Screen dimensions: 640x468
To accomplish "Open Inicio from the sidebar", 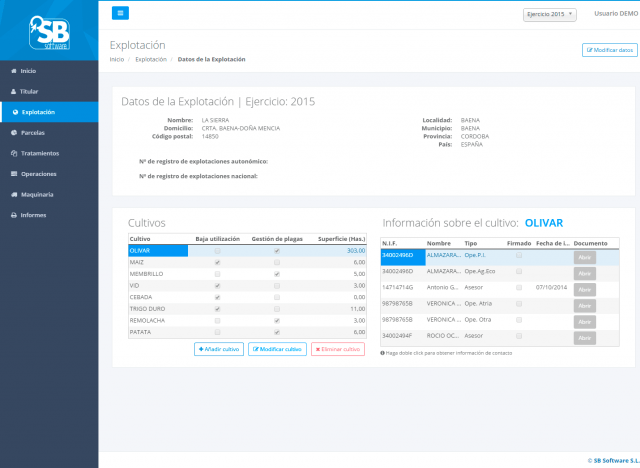I will click(28, 71).
